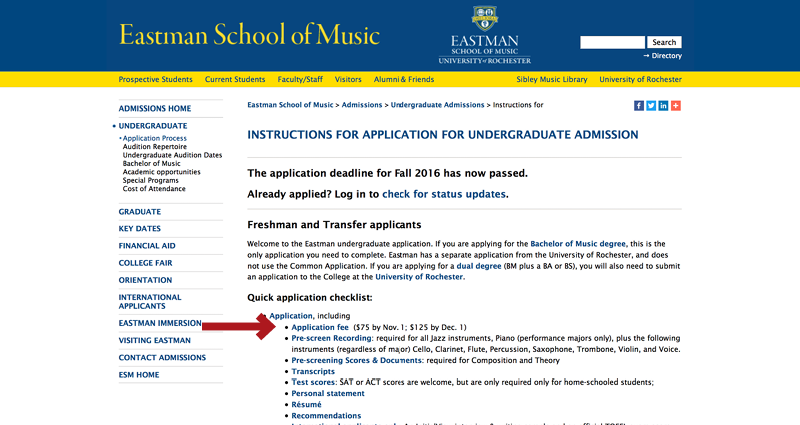The image size is (800, 425).
Task: Click Undergraduate Admissions breadcrumb link
Action: pos(437,105)
